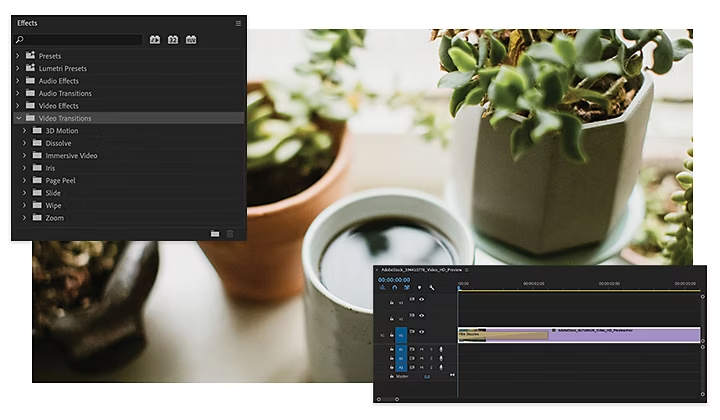The image size is (720, 420).
Task: Expand the Lumetri Presets folder
Action: tap(18, 68)
